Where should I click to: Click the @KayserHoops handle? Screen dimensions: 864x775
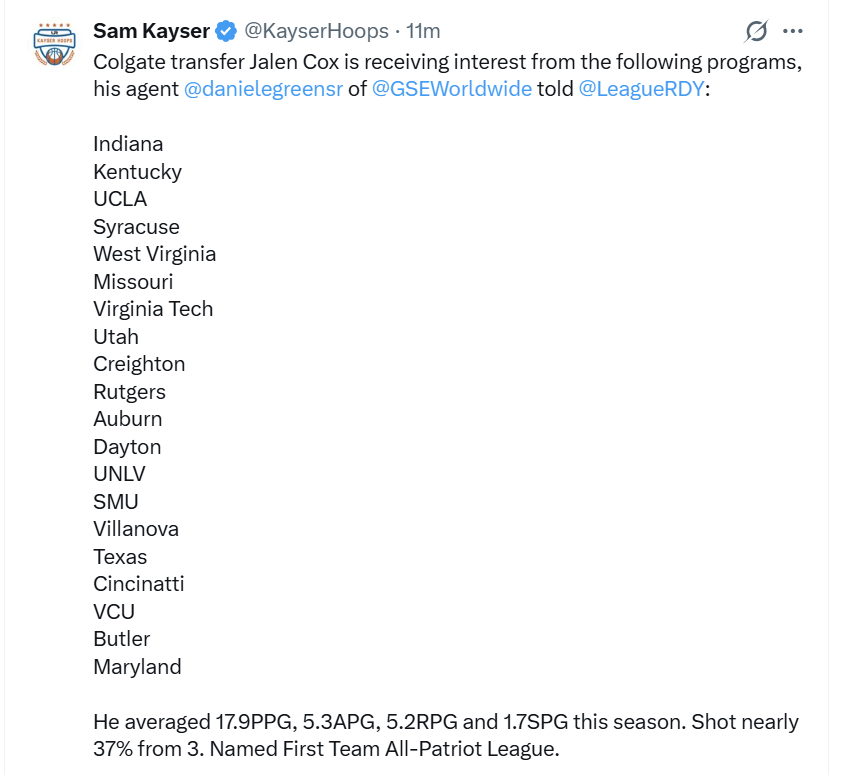pos(316,31)
